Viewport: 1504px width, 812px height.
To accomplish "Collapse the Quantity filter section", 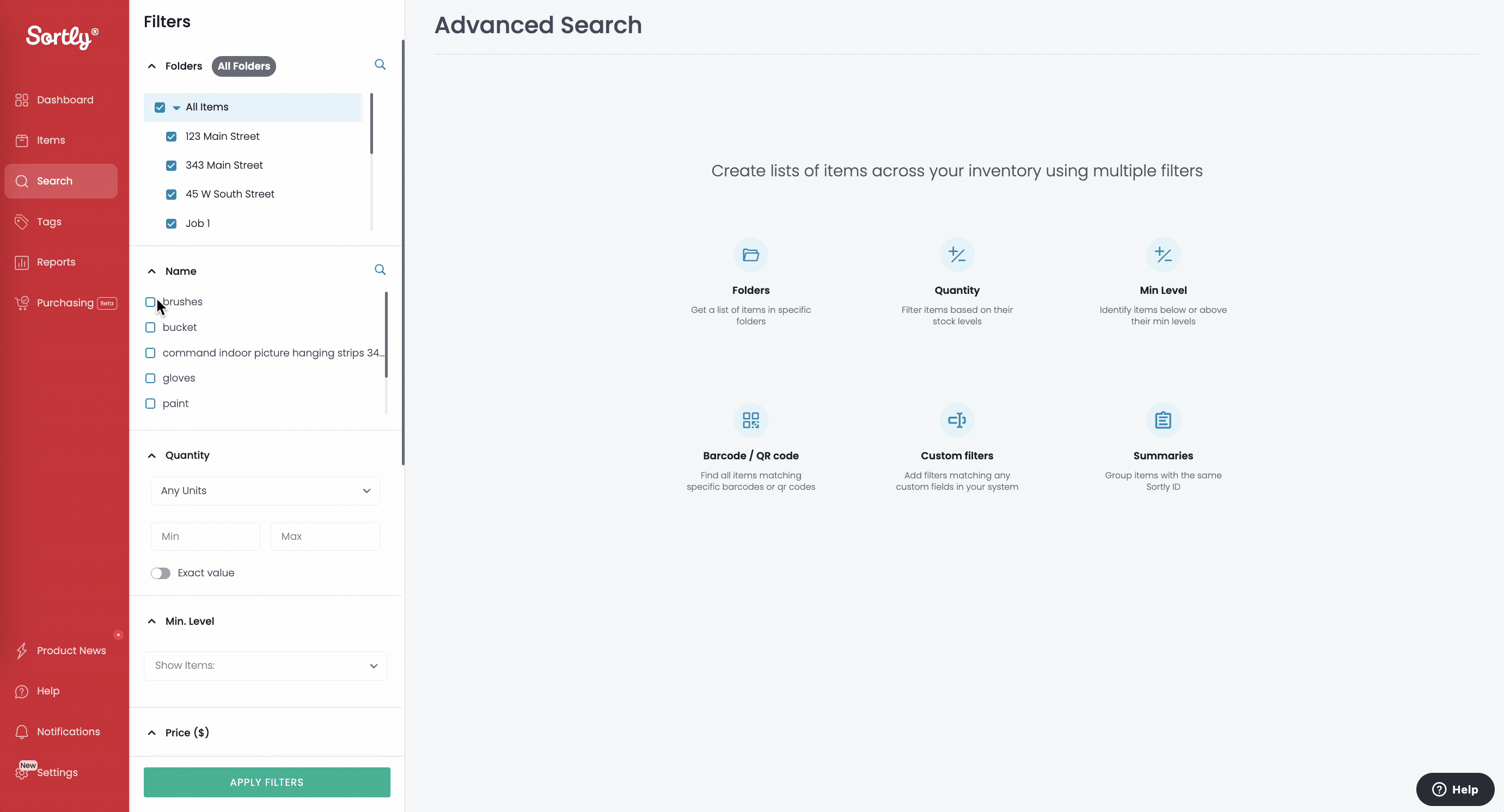I will click(152, 456).
